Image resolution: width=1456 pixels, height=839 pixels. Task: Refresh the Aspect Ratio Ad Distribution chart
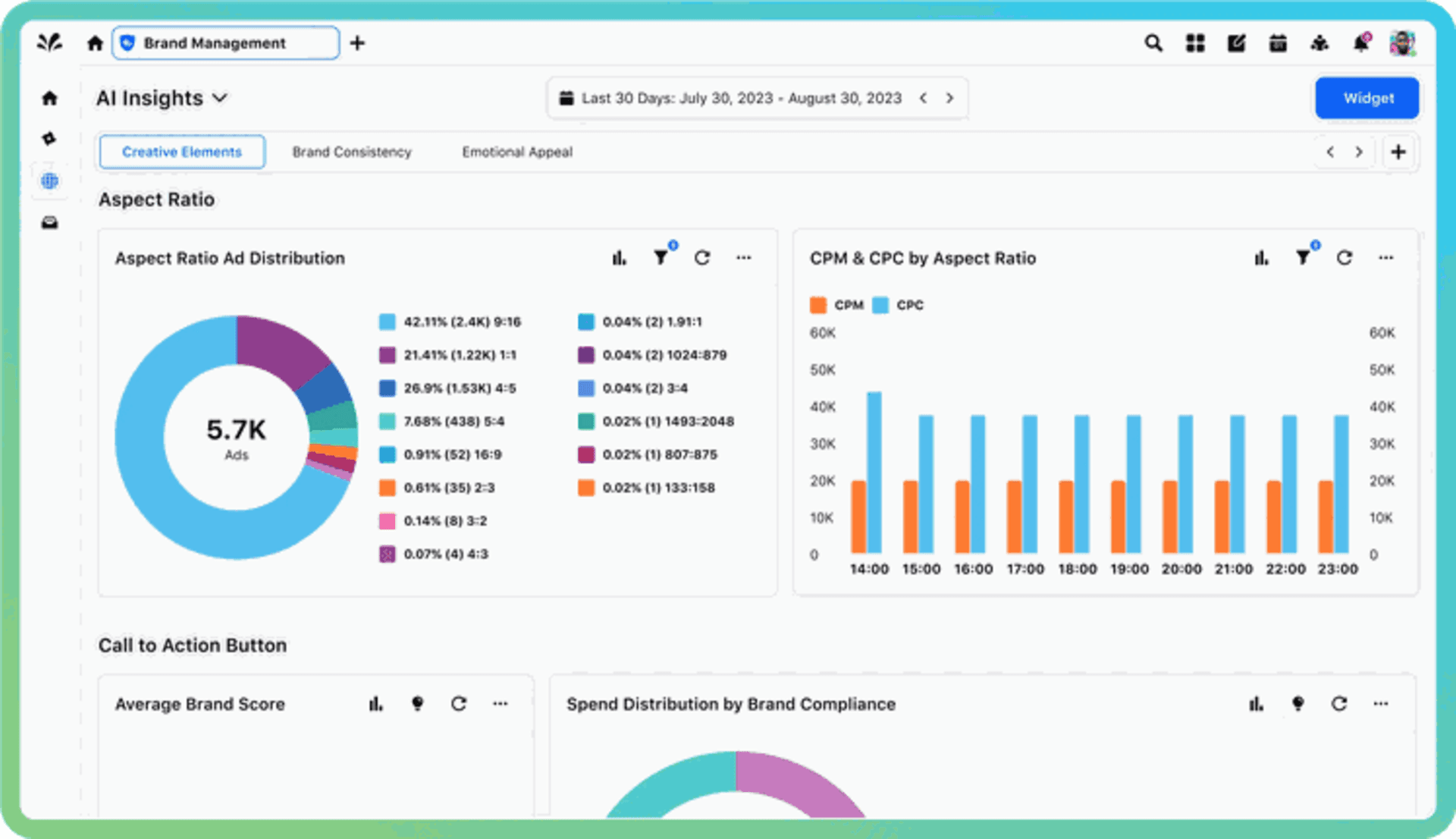[703, 258]
